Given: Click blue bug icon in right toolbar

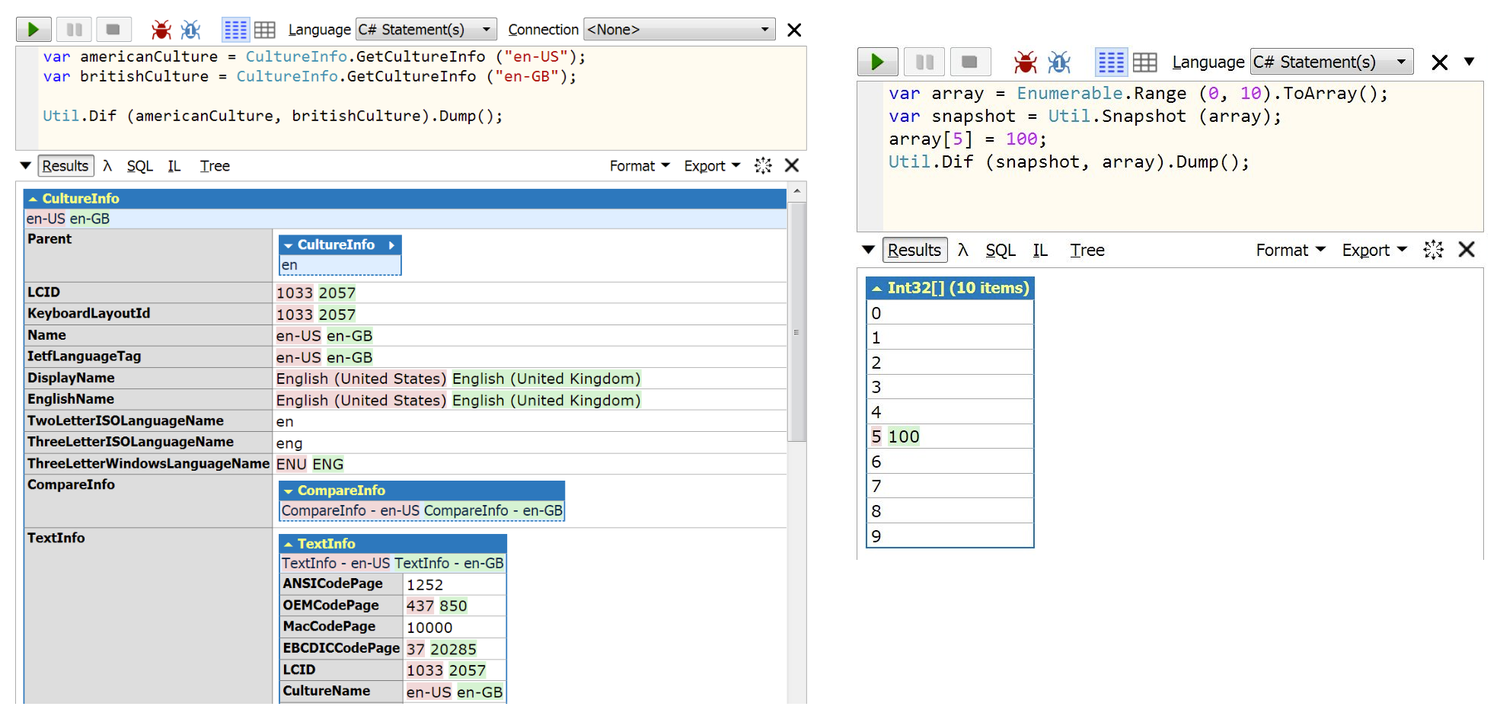Looking at the screenshot, I should 1059,62.
